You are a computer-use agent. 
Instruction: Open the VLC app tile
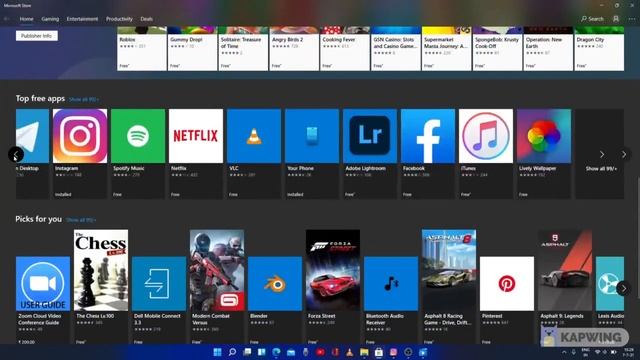coord(254,153)
